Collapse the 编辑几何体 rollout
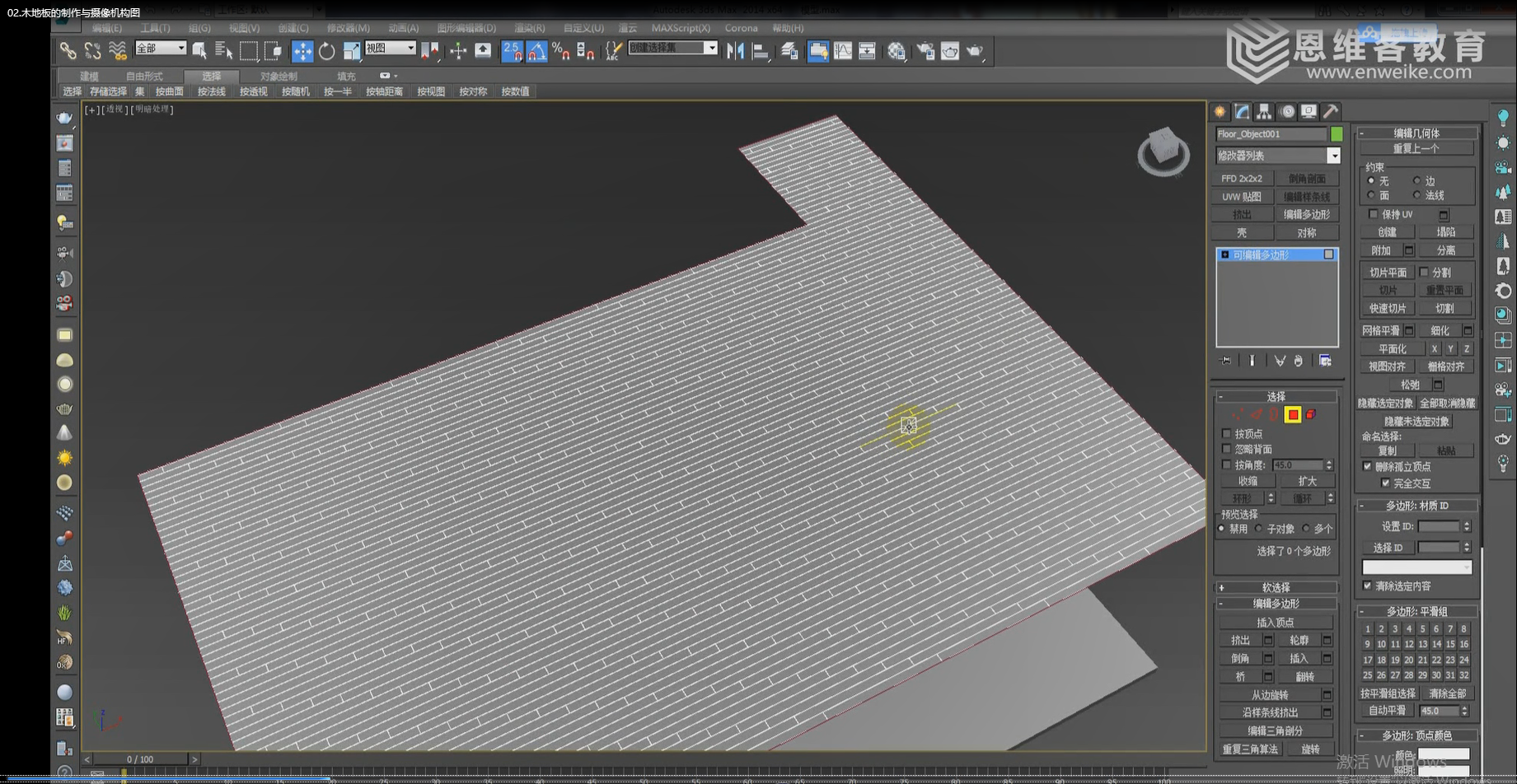 [x=1416, y=133]
